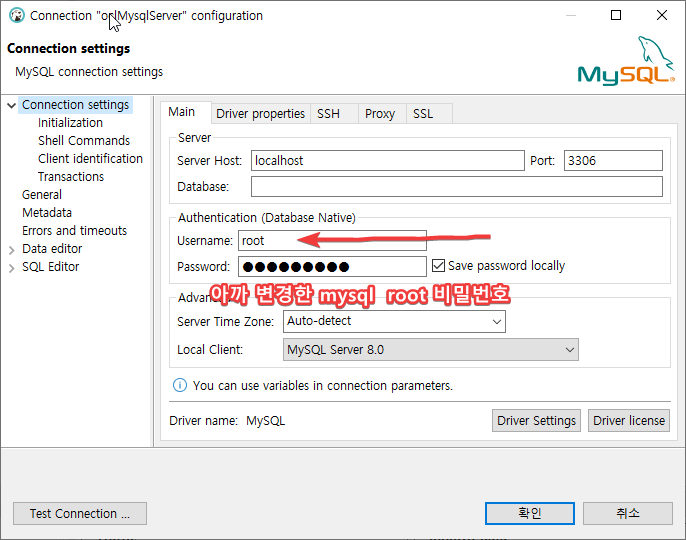Click the Database input field
686x540 pixels.
pyautogui.click(x=457, y=186)
